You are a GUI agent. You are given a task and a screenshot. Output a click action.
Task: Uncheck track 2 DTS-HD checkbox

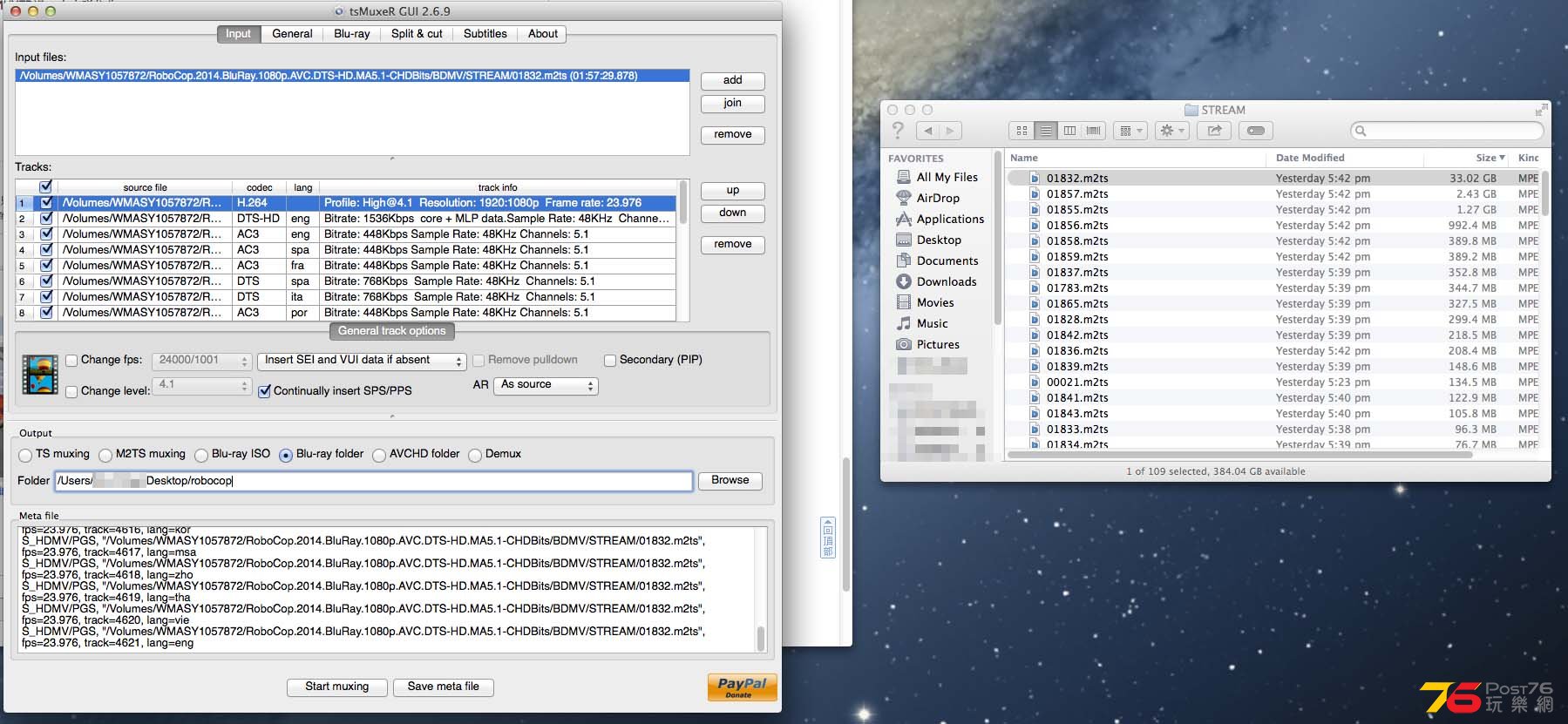pyautogui.click(x=47, y=218)
